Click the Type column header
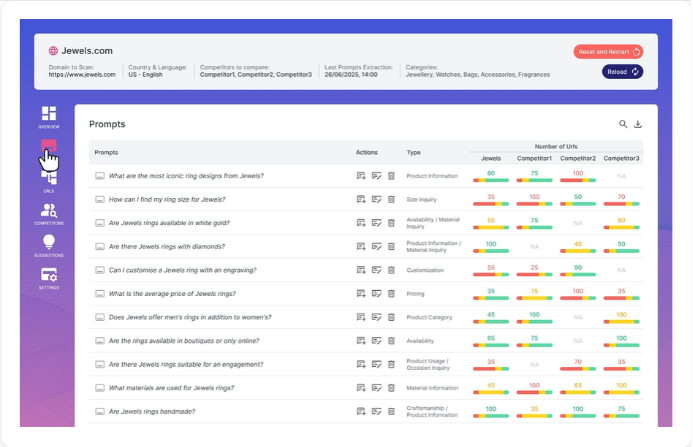Viewport: 693px width, 447px height. tap(414, 153)
